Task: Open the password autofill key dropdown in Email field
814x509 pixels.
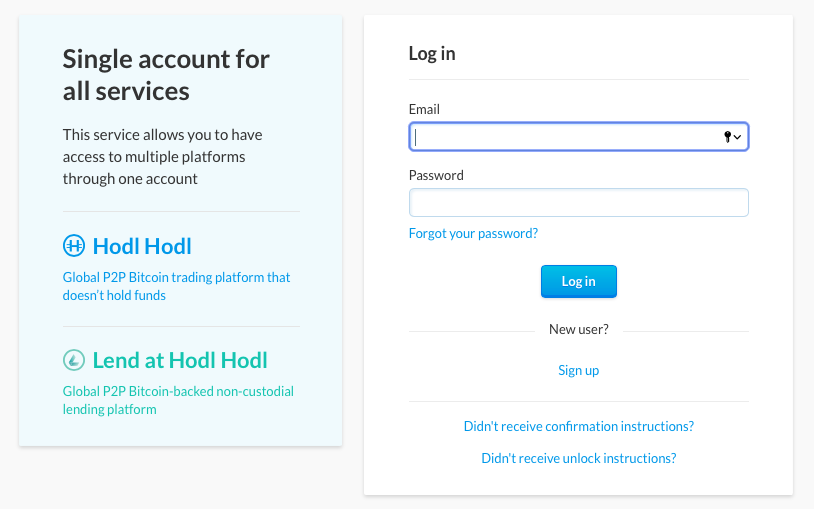Action: (732, 137)
